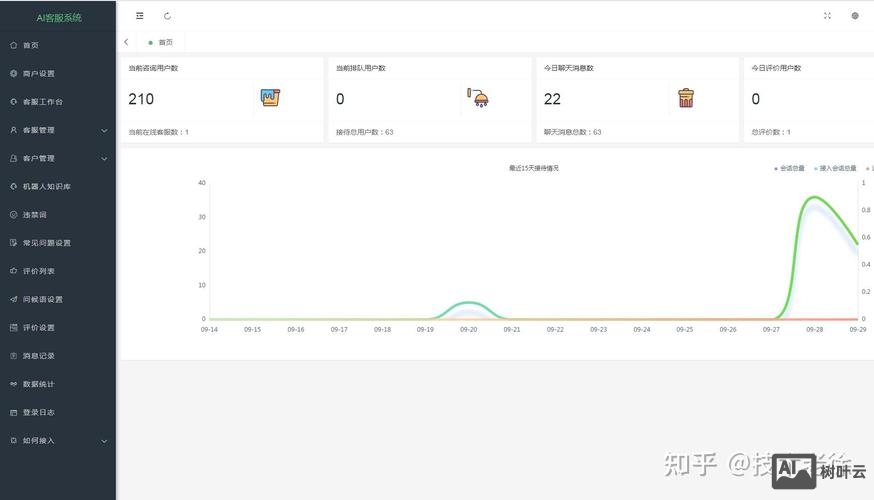The height and width of the screenshot is (500, 874).
Task: Click the house icon beside 首页 in sidebar
Action: 13,45
